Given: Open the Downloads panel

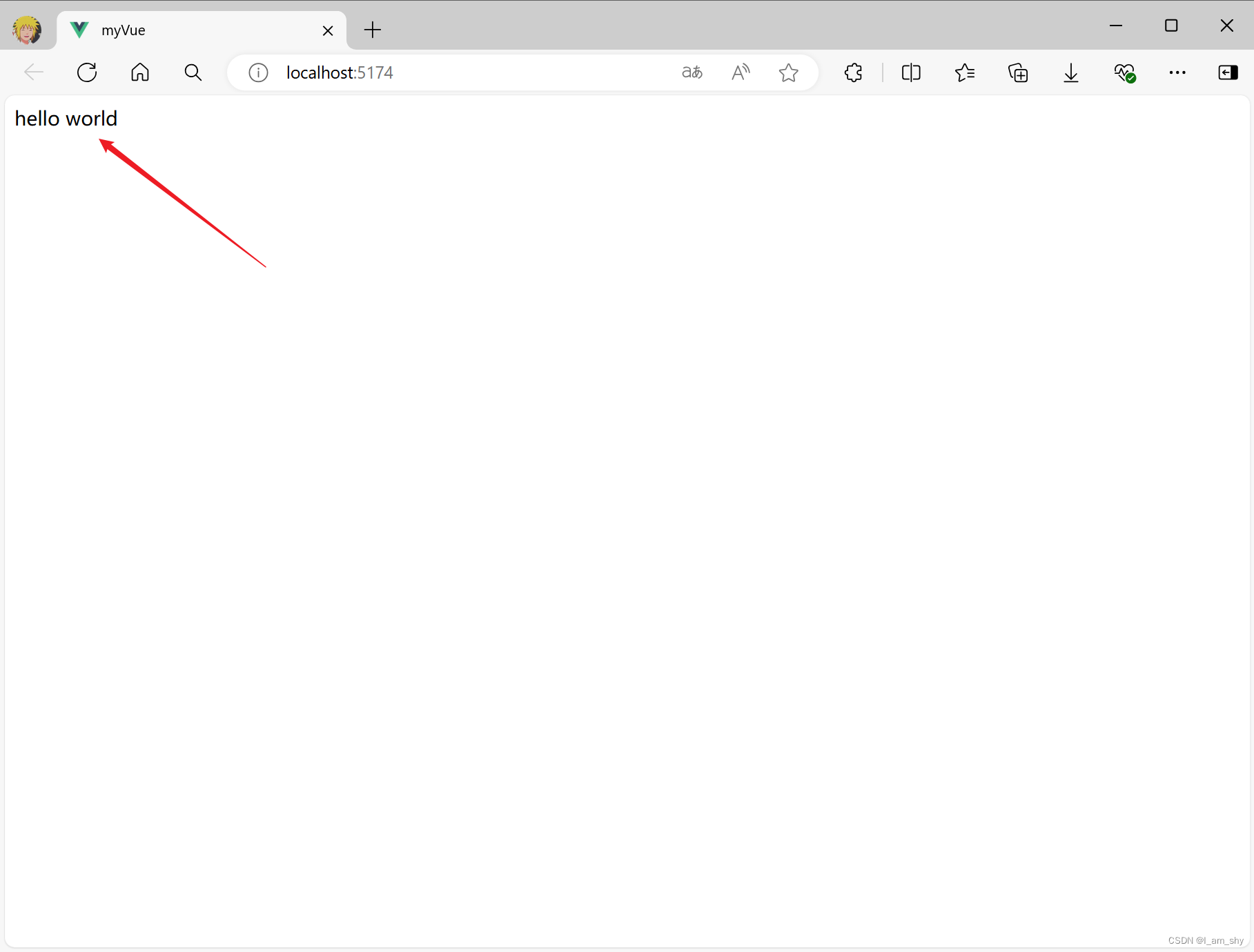Looking at the screenshot, I should pyautogui.click(x=1071, y=72).
